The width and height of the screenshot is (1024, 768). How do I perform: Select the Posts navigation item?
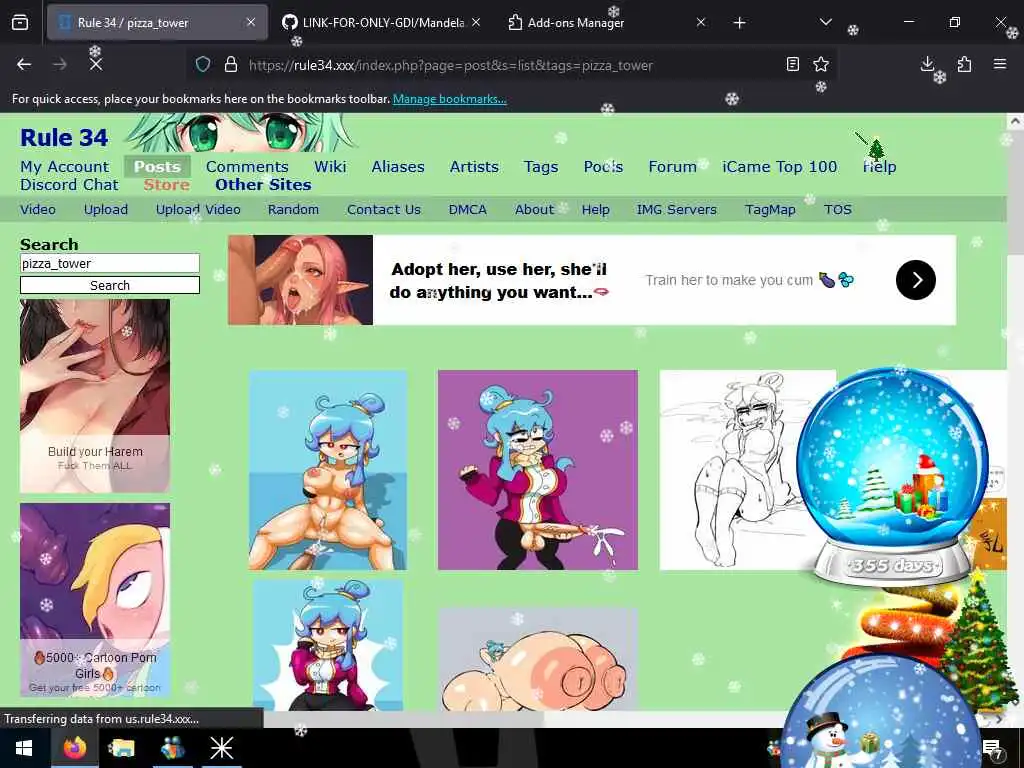157,167
